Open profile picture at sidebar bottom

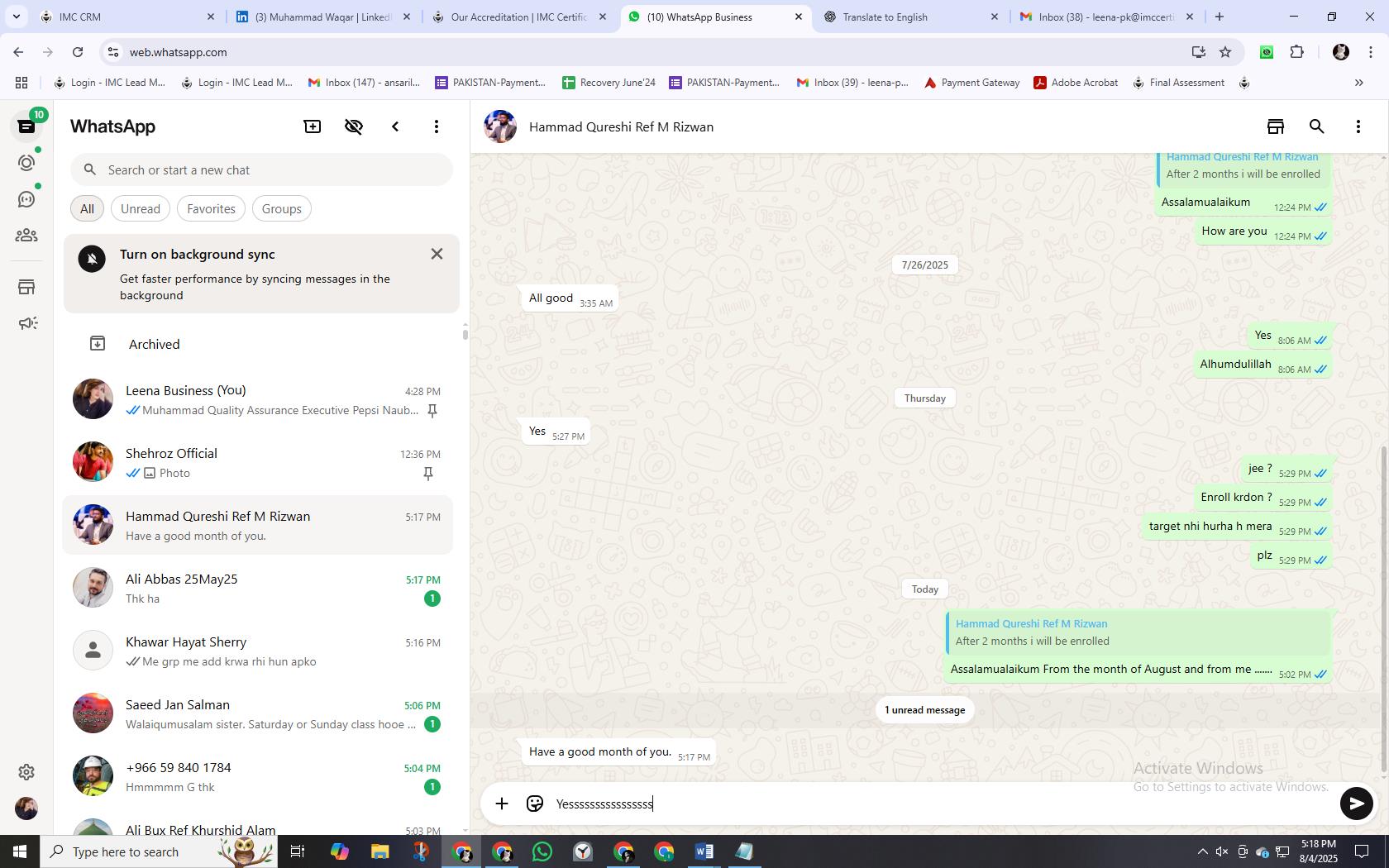tap(26, 808)
